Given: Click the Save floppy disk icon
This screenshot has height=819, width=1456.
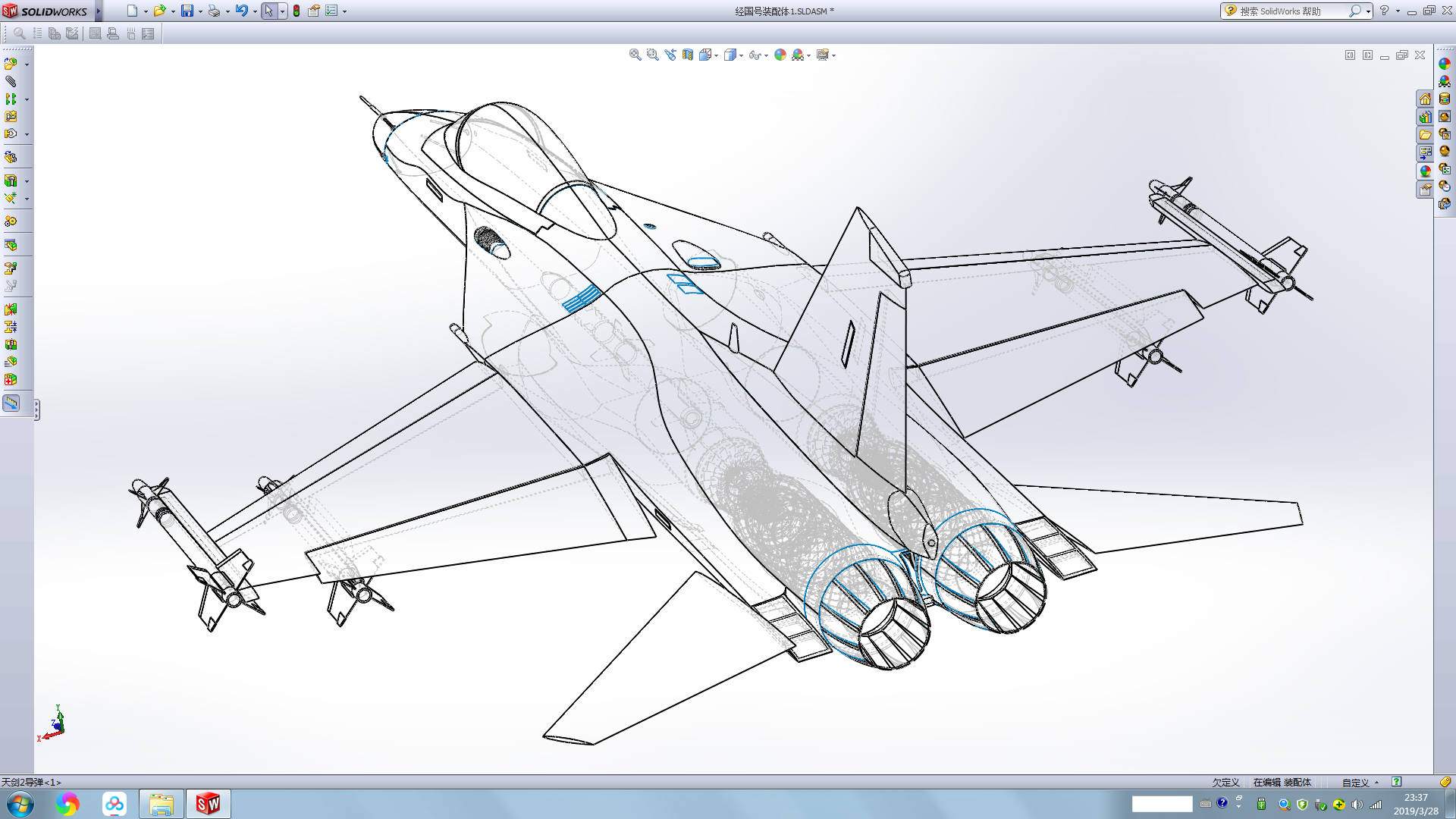Looking at the screenshot, I should coord(187,11).
